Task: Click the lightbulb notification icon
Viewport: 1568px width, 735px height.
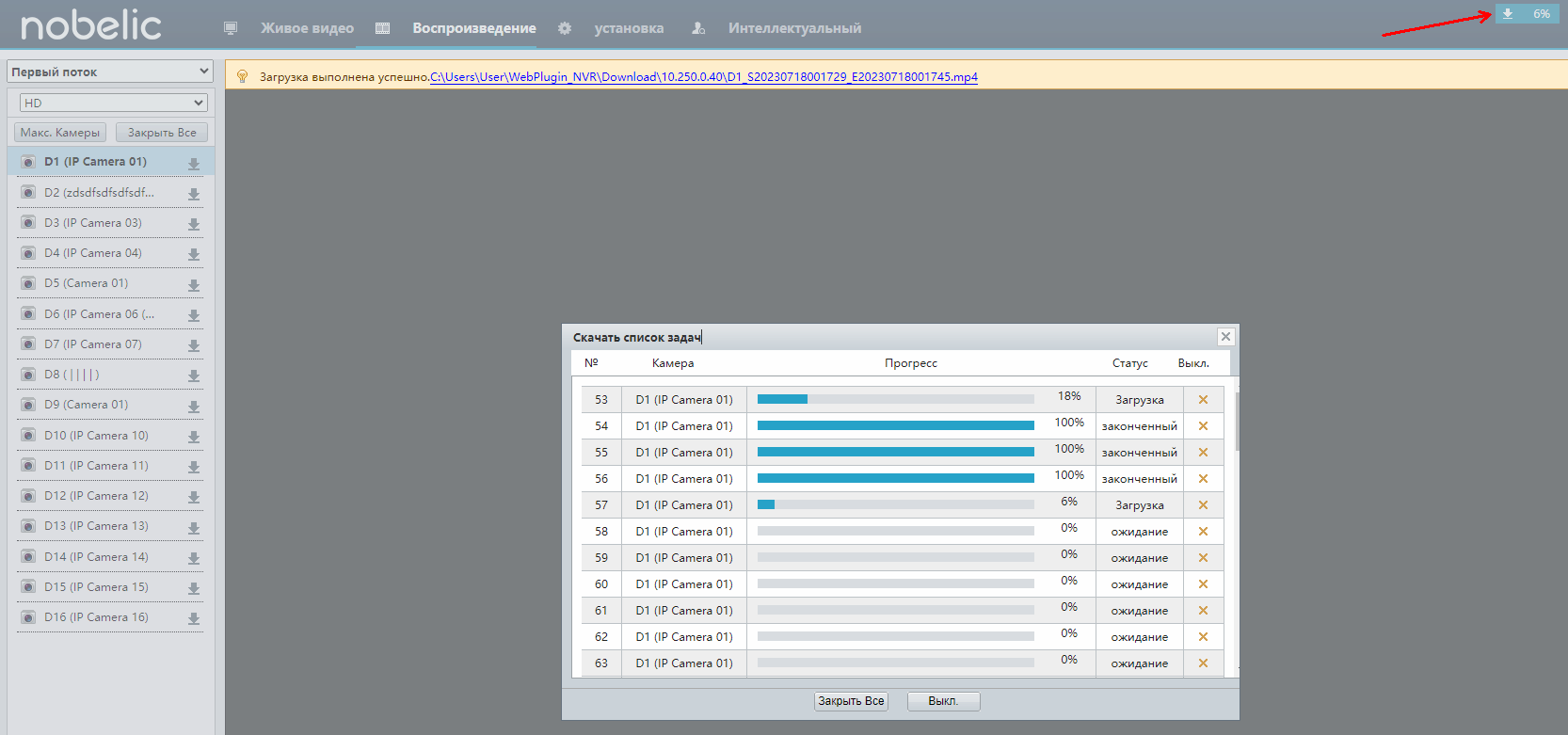Action: [x=242, y=76]
